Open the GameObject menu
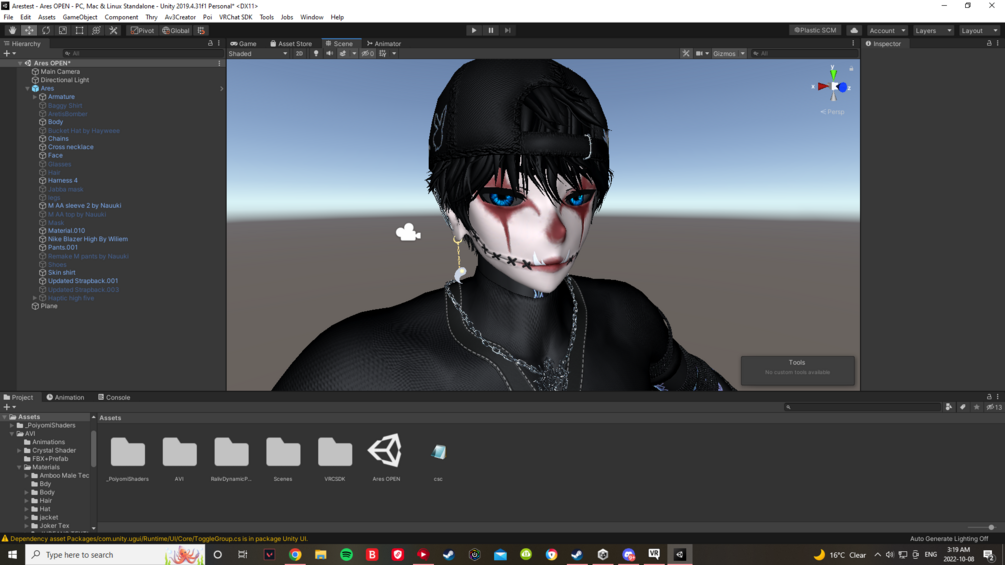This screenshot has width=1005, height=565. point(80,17)
